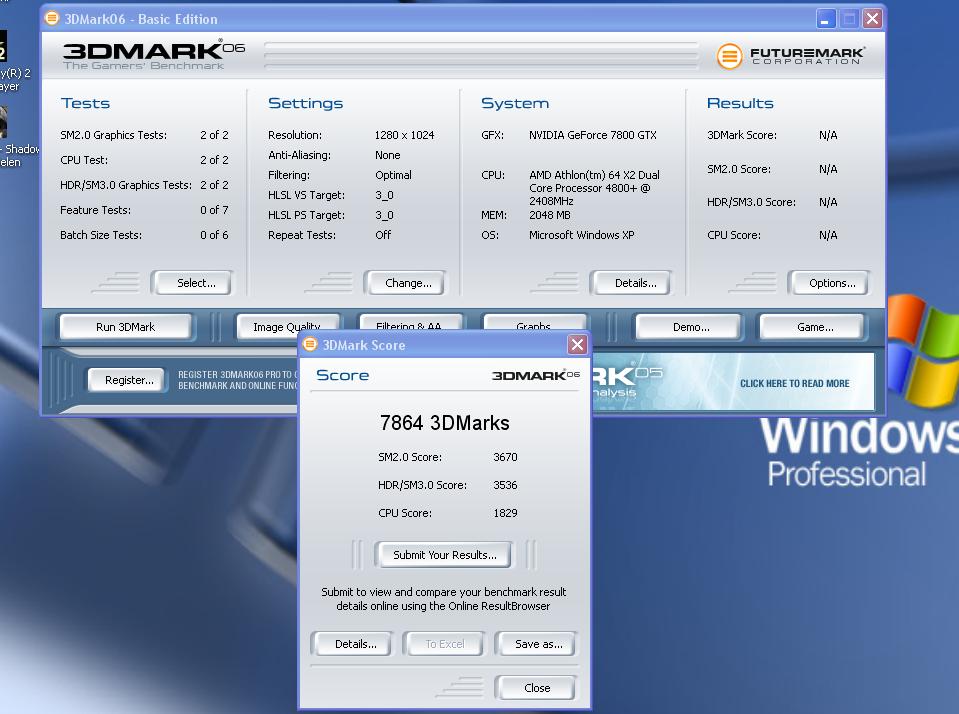The height and width of the screenshot is (714, 959).
Task: Close the 3DMark Score dialog with X
Action: [577, 344]
